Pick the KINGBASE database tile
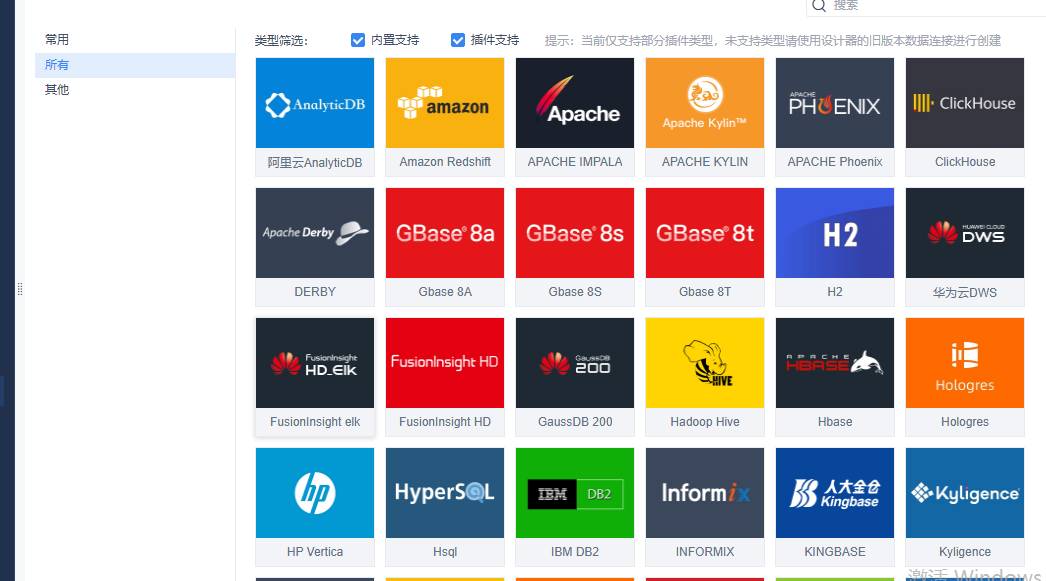Viewport: 1046px width, 581px height. pos(835,493)
